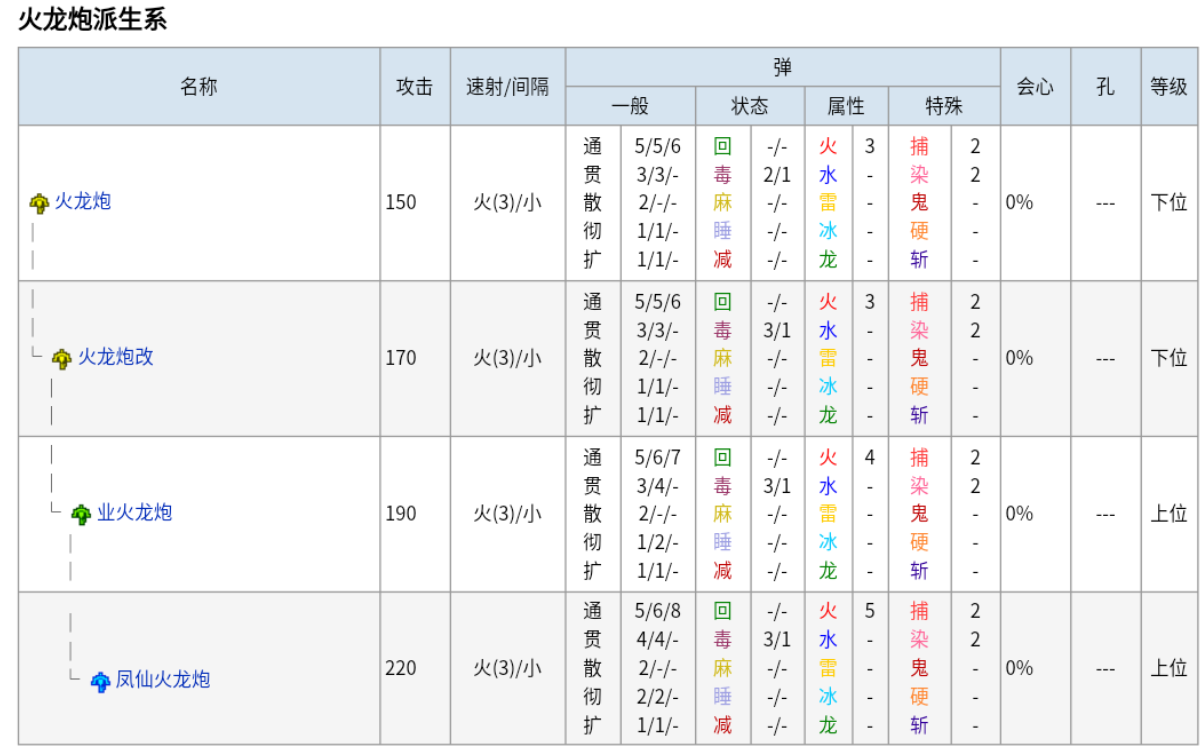Click 火(3)/小 in the 业火龙炮 row
The width and height of the screenshot is (1200, 746).
click(508, 514)
